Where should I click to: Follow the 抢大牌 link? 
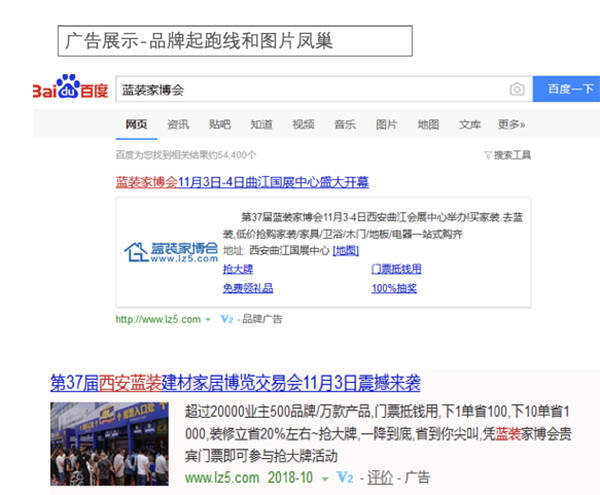click(238, 269)
